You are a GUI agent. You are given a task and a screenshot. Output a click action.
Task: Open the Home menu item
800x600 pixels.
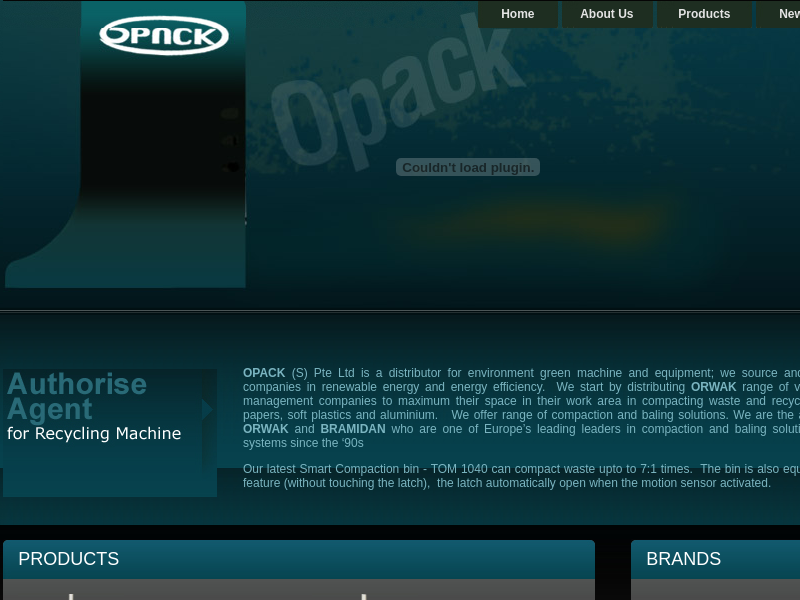517,14
